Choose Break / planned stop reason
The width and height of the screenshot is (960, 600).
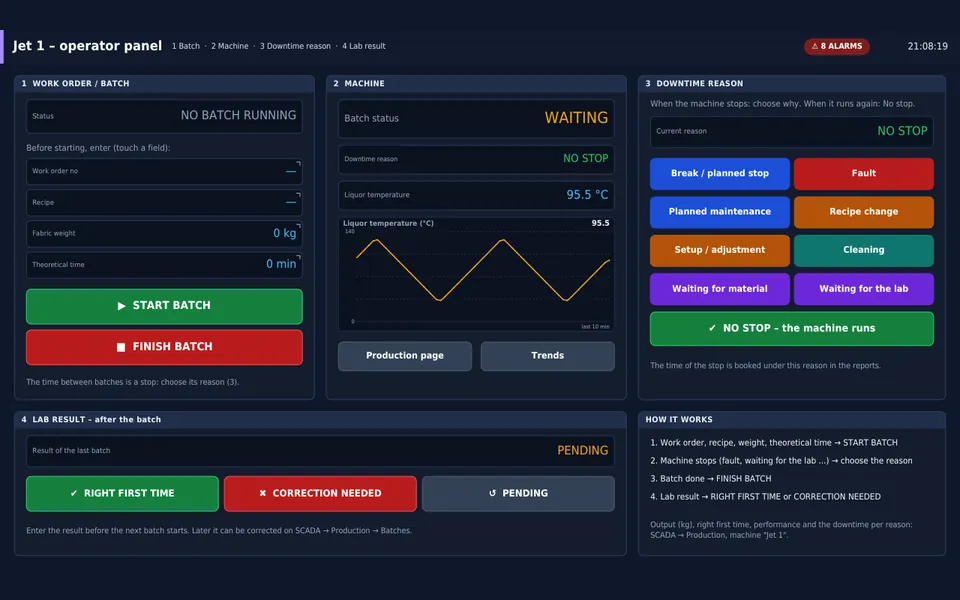(x=719, y=174)
